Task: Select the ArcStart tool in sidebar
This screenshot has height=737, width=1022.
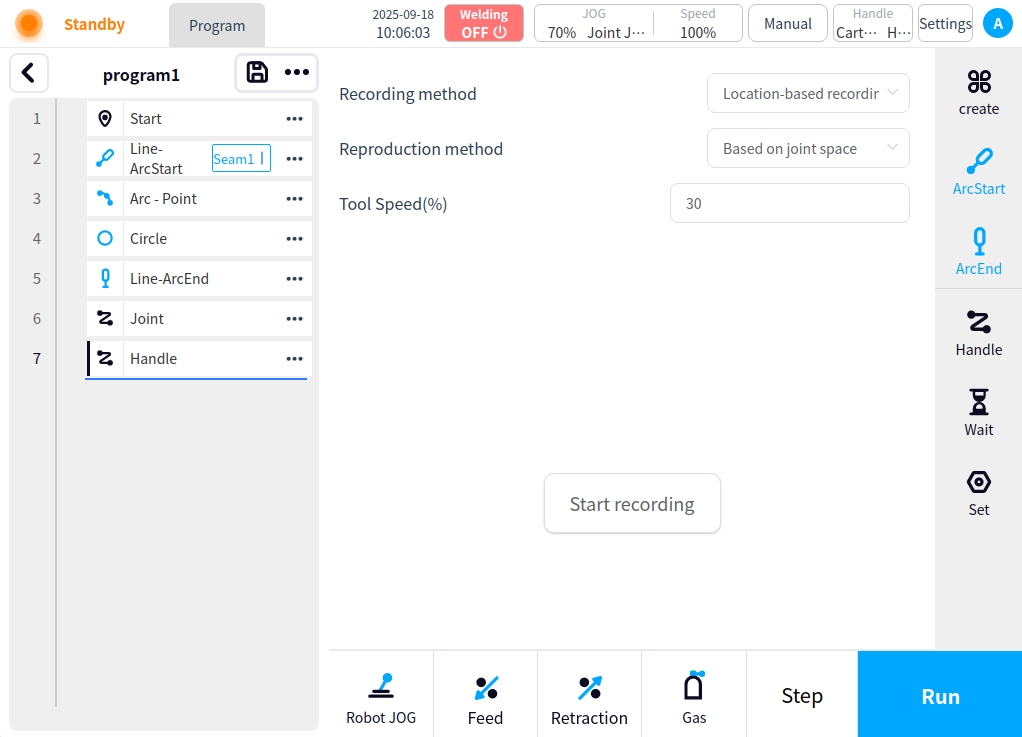Action: (x=978, y=171)
